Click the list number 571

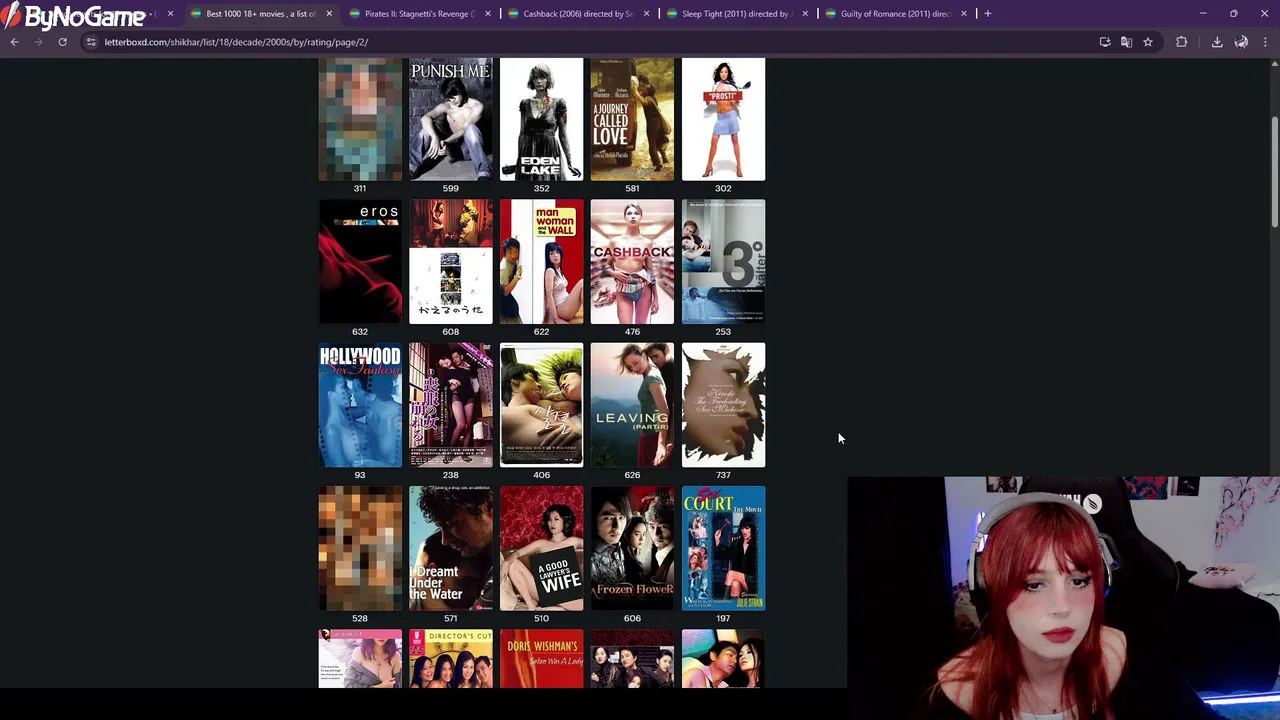point(450,618)
